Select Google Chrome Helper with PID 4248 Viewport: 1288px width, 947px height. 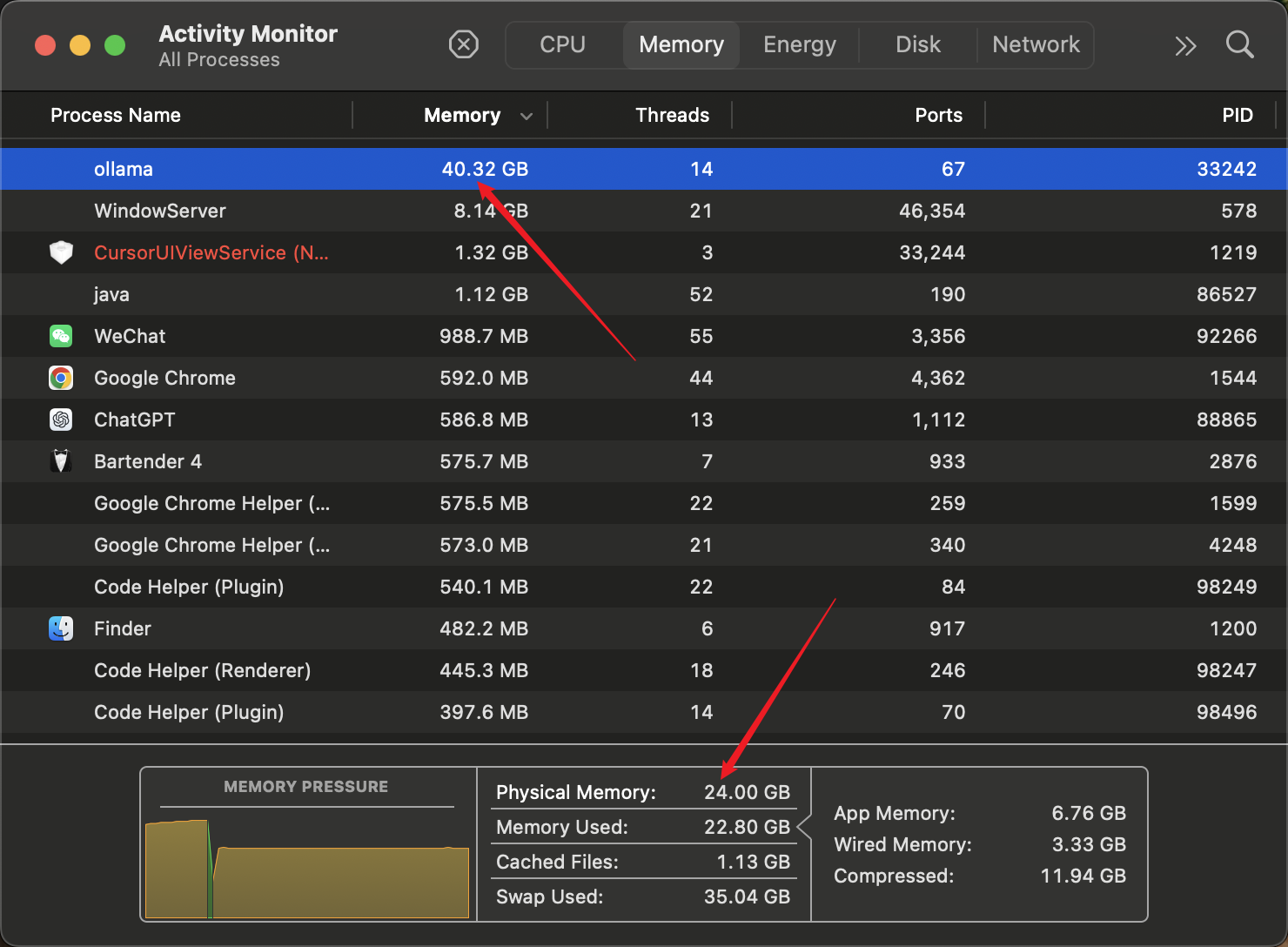644,545
